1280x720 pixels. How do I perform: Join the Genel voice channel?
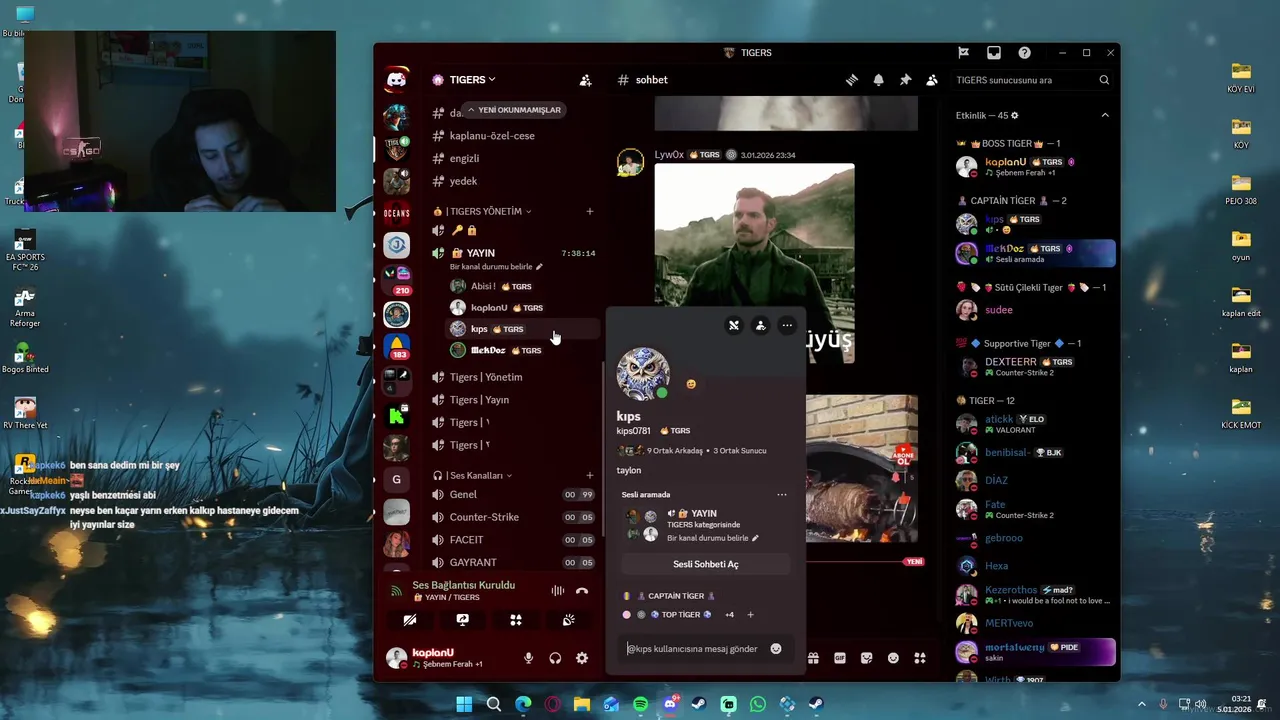pyautogui.click(x=513, y=495)
